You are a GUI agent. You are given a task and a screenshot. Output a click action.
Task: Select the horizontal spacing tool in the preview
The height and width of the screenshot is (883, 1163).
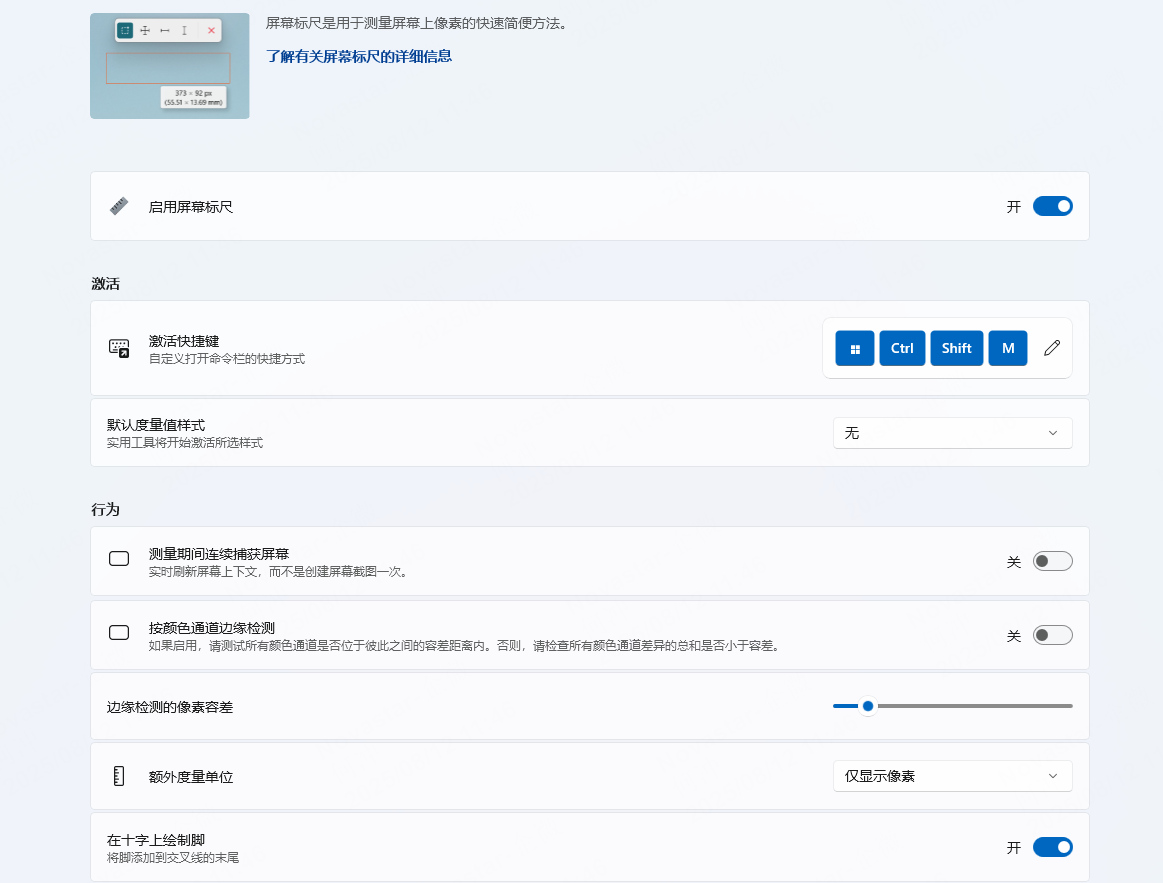pyautogui.click(x=164, y=30)
